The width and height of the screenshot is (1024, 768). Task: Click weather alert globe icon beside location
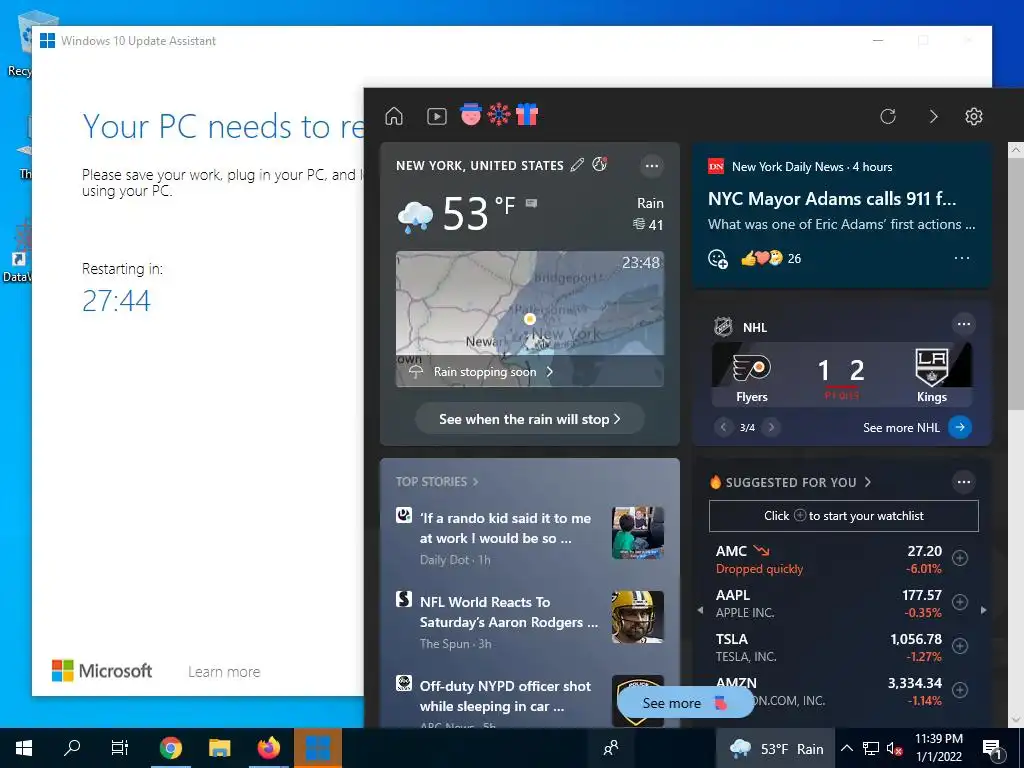(600, 165)
